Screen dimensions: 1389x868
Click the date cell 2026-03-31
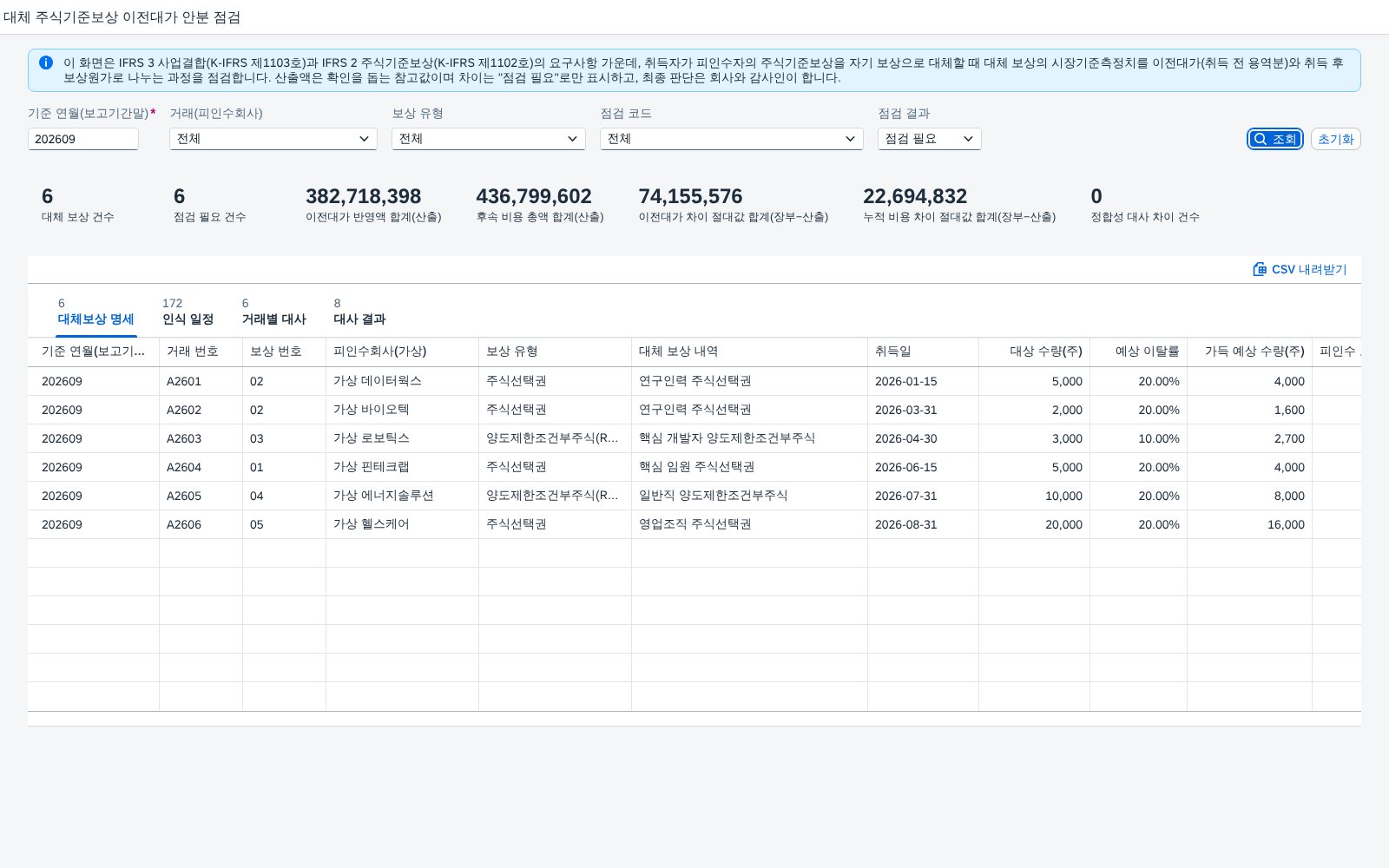click(923, 410)
